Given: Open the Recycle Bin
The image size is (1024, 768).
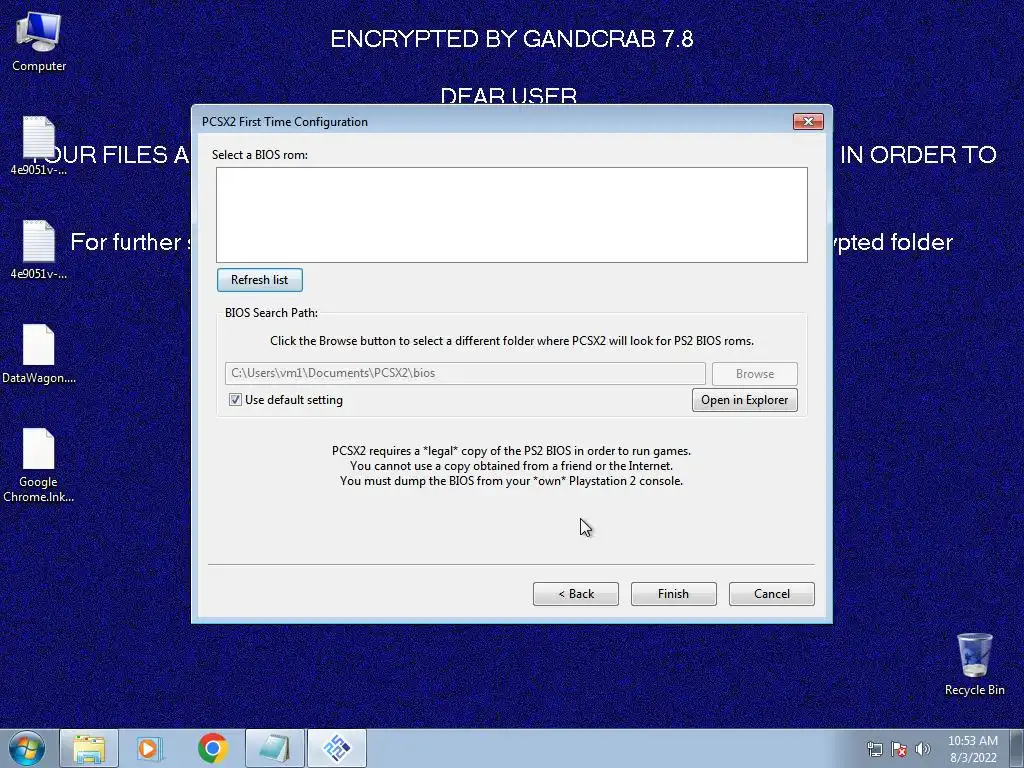Looking at the screenshot, I should (x=974, y=664).
